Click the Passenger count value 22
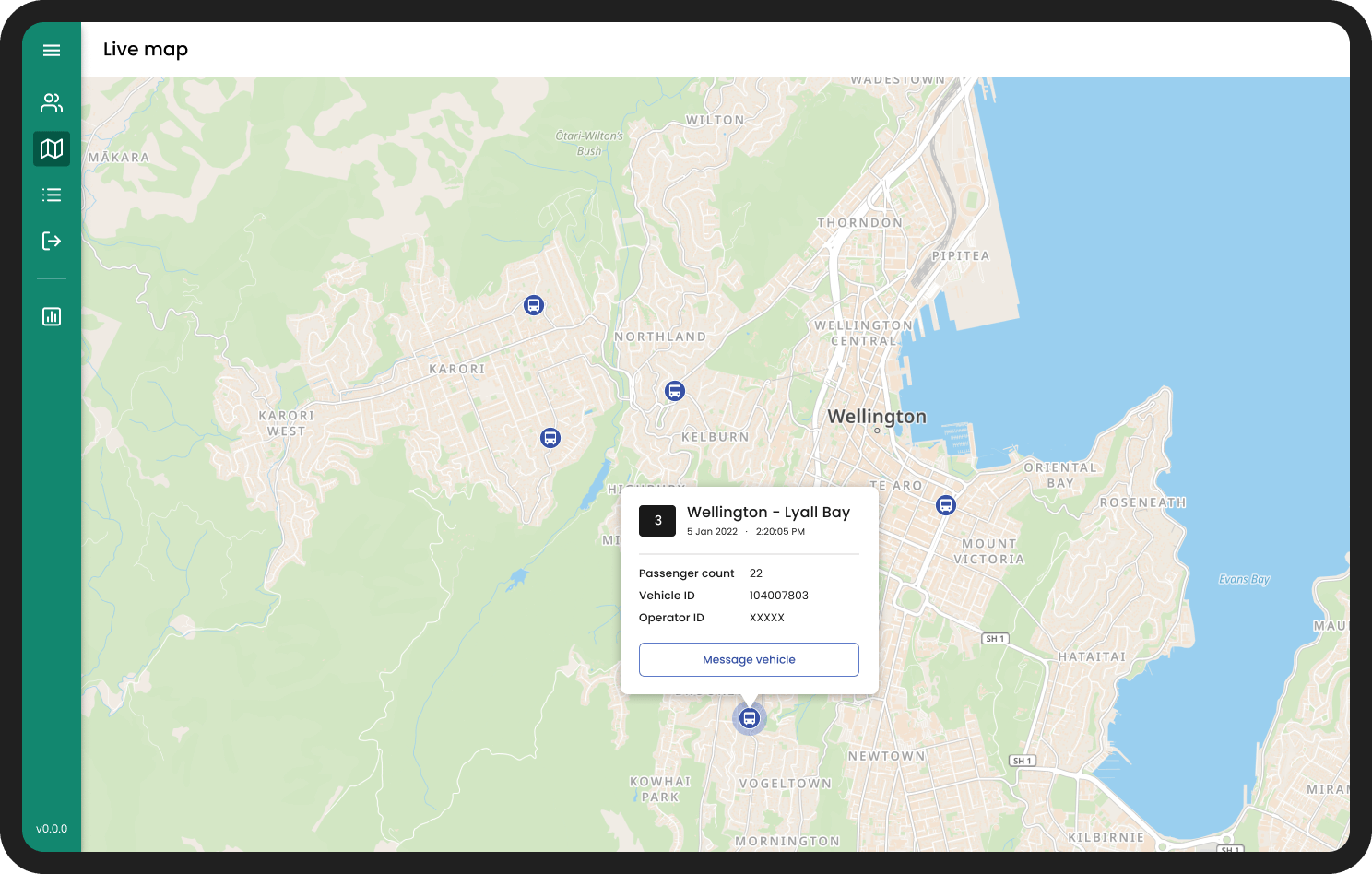The image size is (1372, 874). [756, 573]
